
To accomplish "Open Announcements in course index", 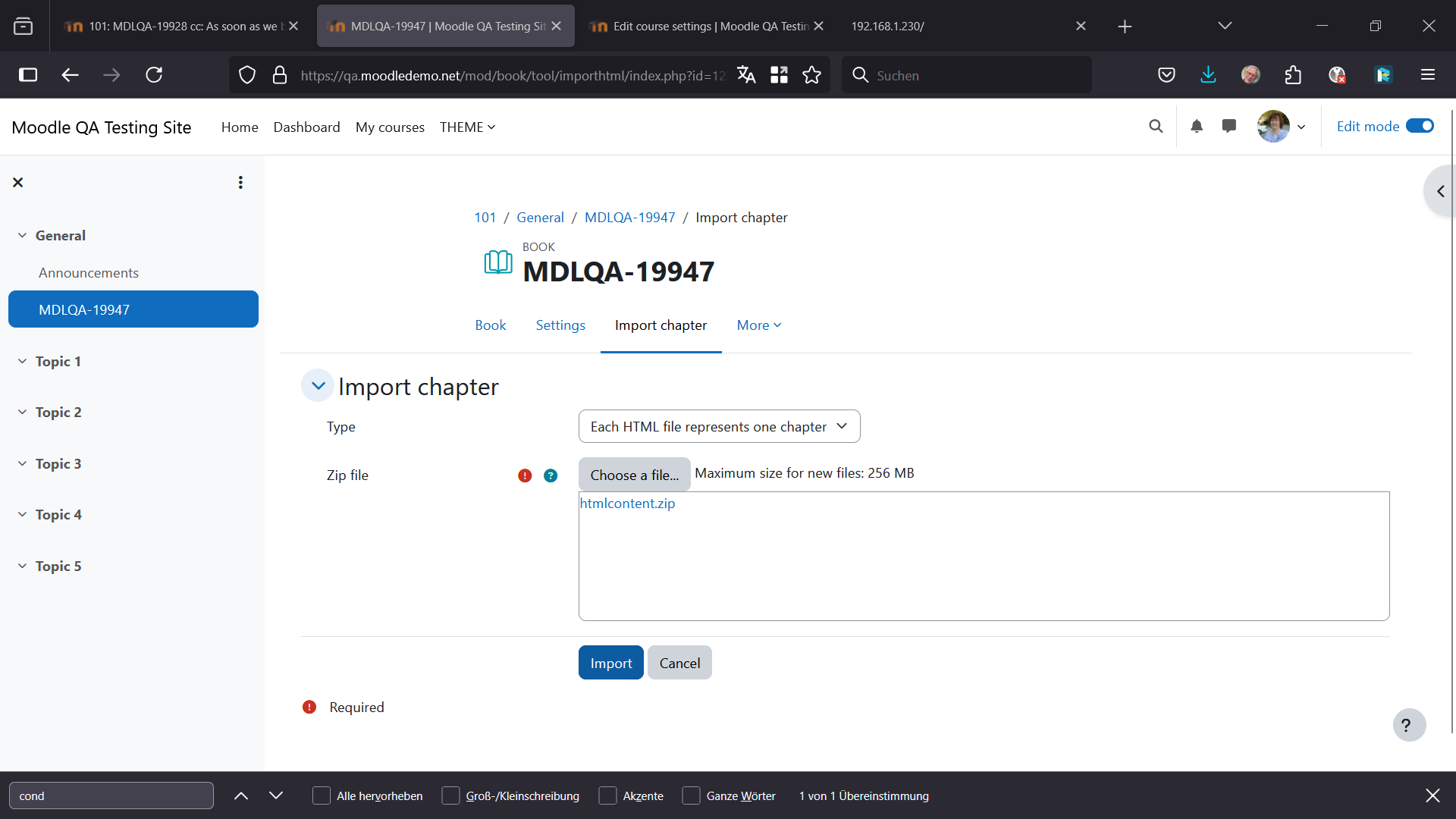I will coord(89,273).
